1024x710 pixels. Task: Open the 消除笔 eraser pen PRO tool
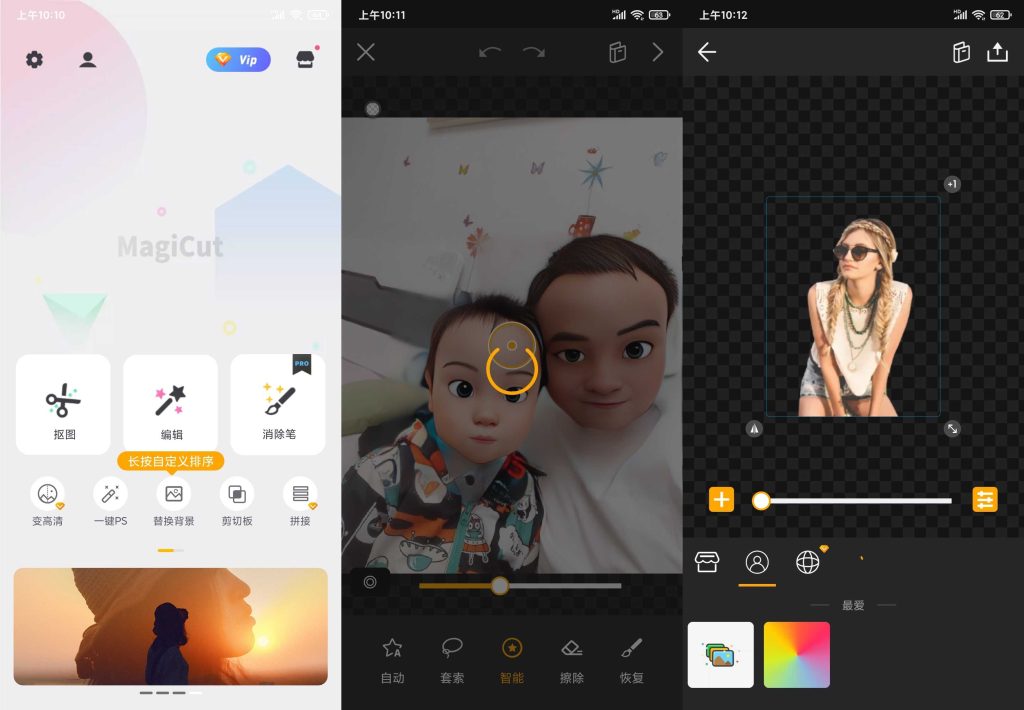(277, 404)
